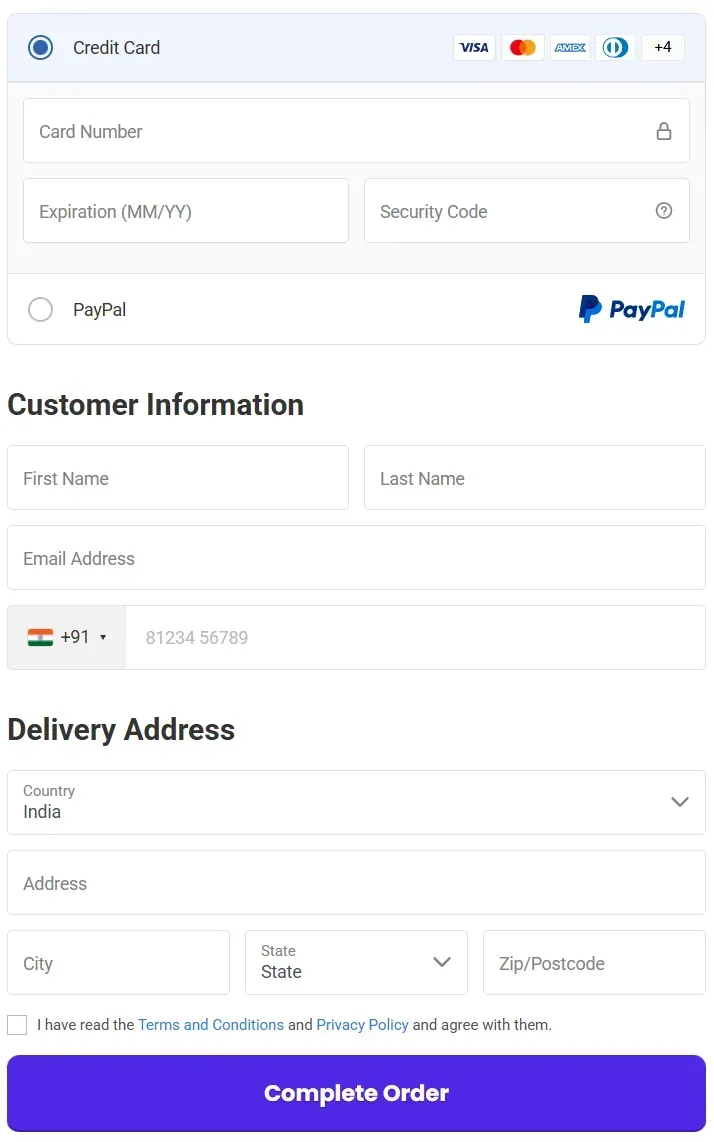Click the Mastercard icon
714x1142 pixels.
click(522, 47)
